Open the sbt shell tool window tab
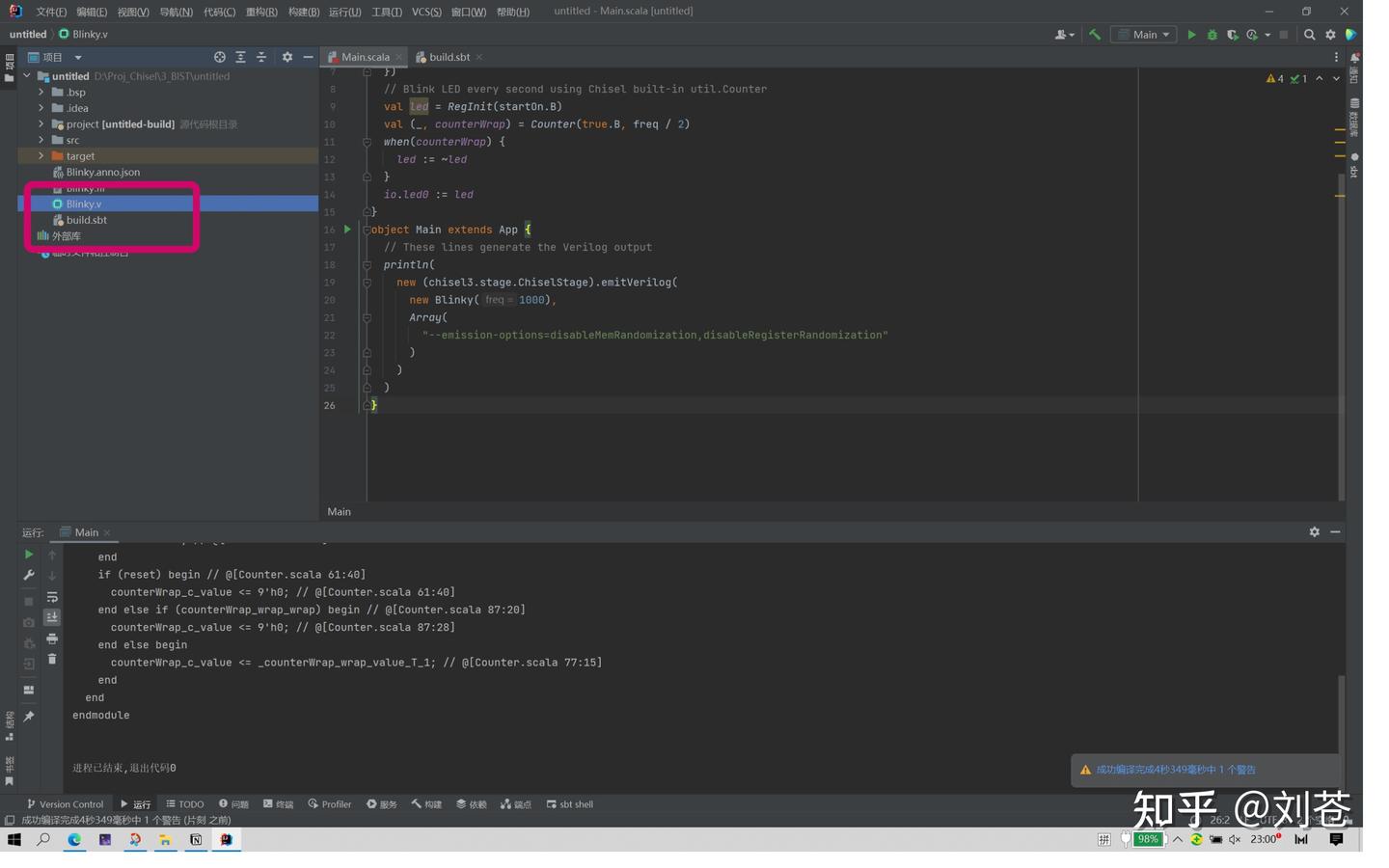 point(570,803)
